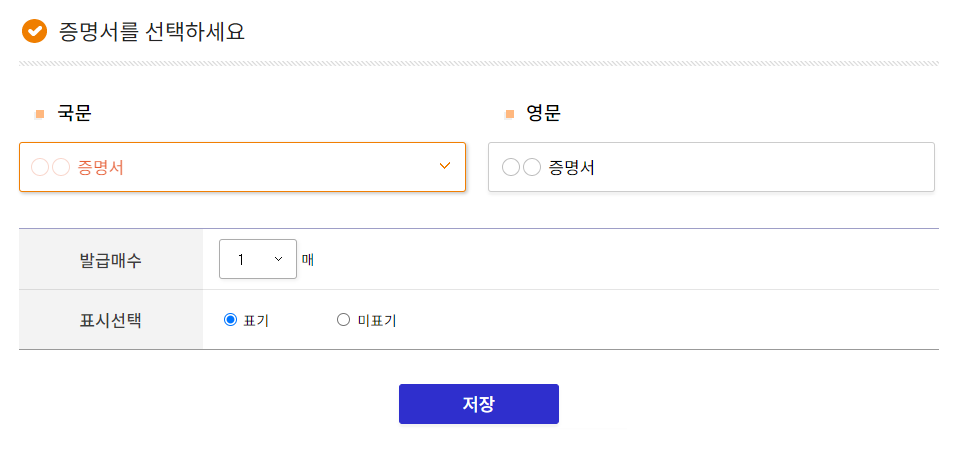
Task: Click the 저장 save button
Action: (479, 404)
